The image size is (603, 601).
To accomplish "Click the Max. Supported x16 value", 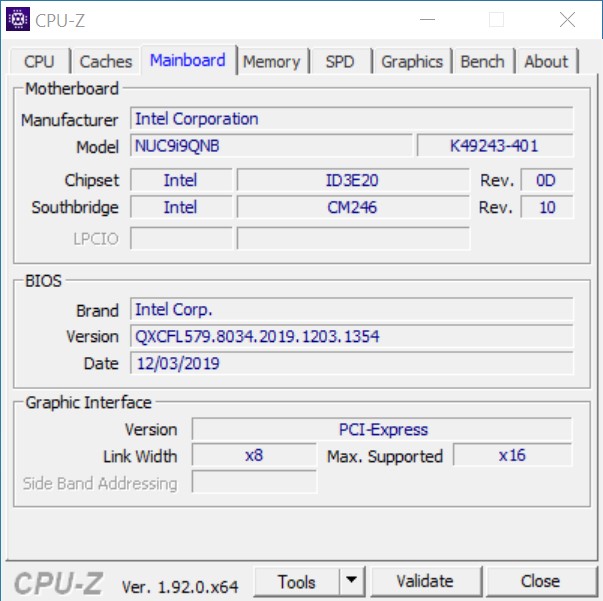I will 512,455.
